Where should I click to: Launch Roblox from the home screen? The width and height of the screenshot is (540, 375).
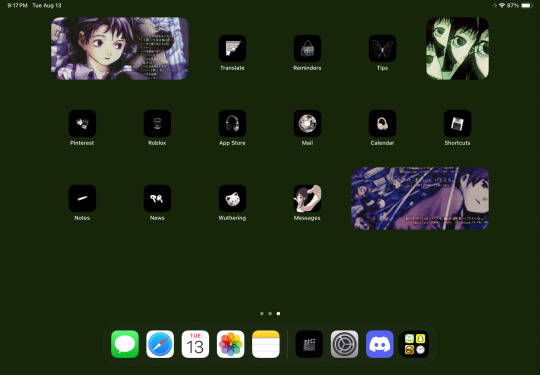click(157, 124)
